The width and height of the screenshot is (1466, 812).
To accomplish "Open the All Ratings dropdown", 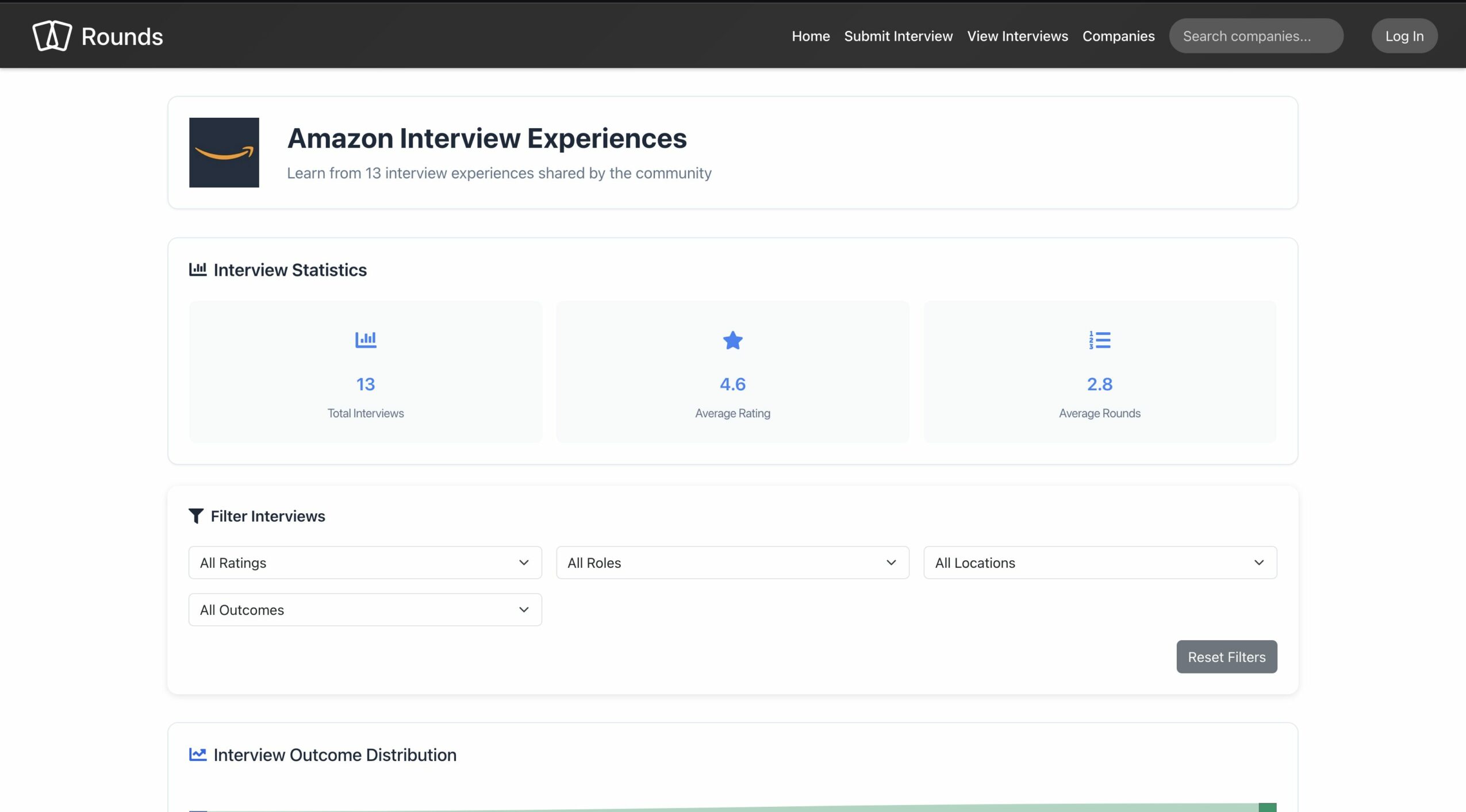I will [x=365, y=563].
